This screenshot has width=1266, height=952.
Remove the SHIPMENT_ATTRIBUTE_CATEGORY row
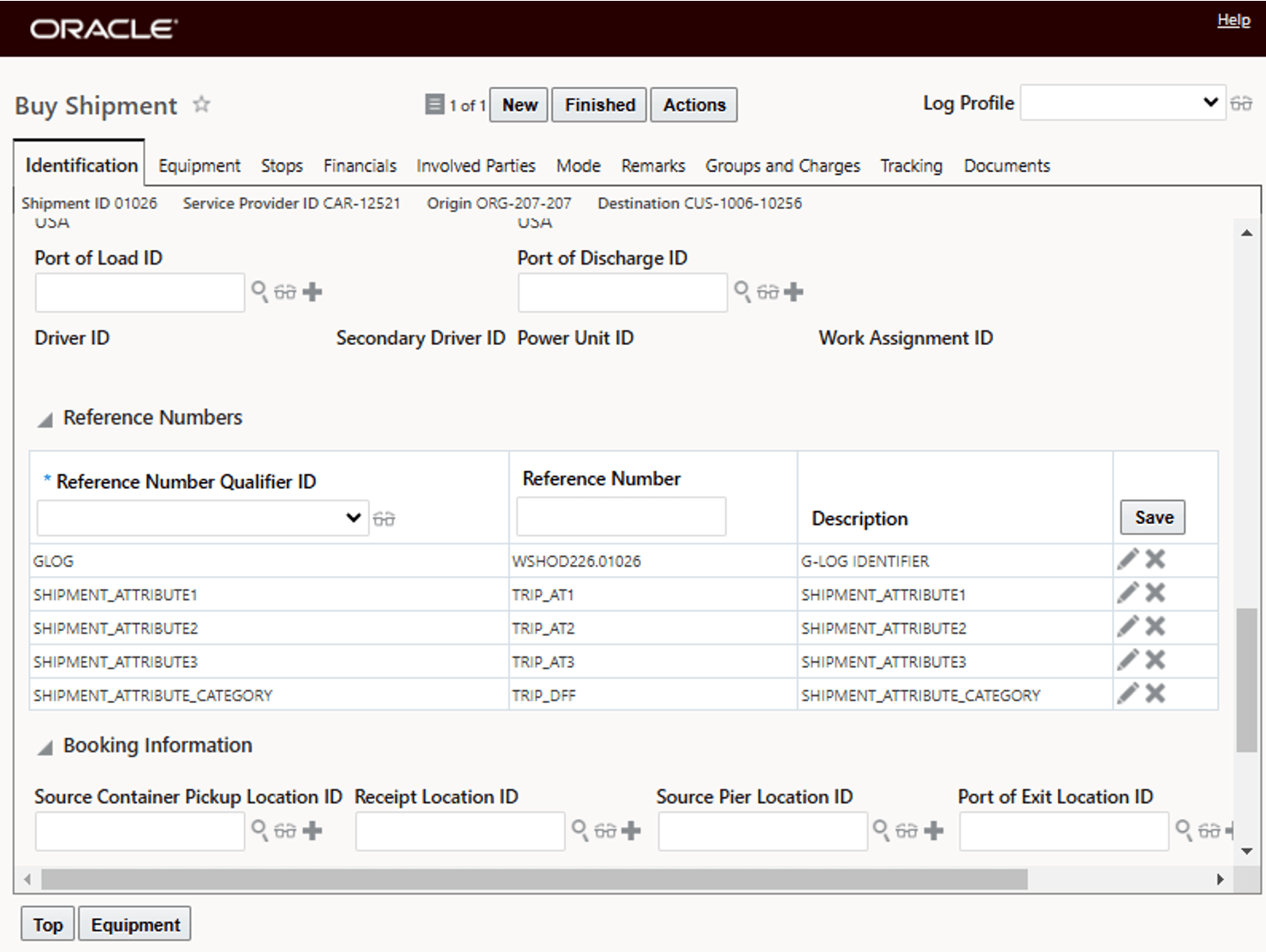[1155, 693]
